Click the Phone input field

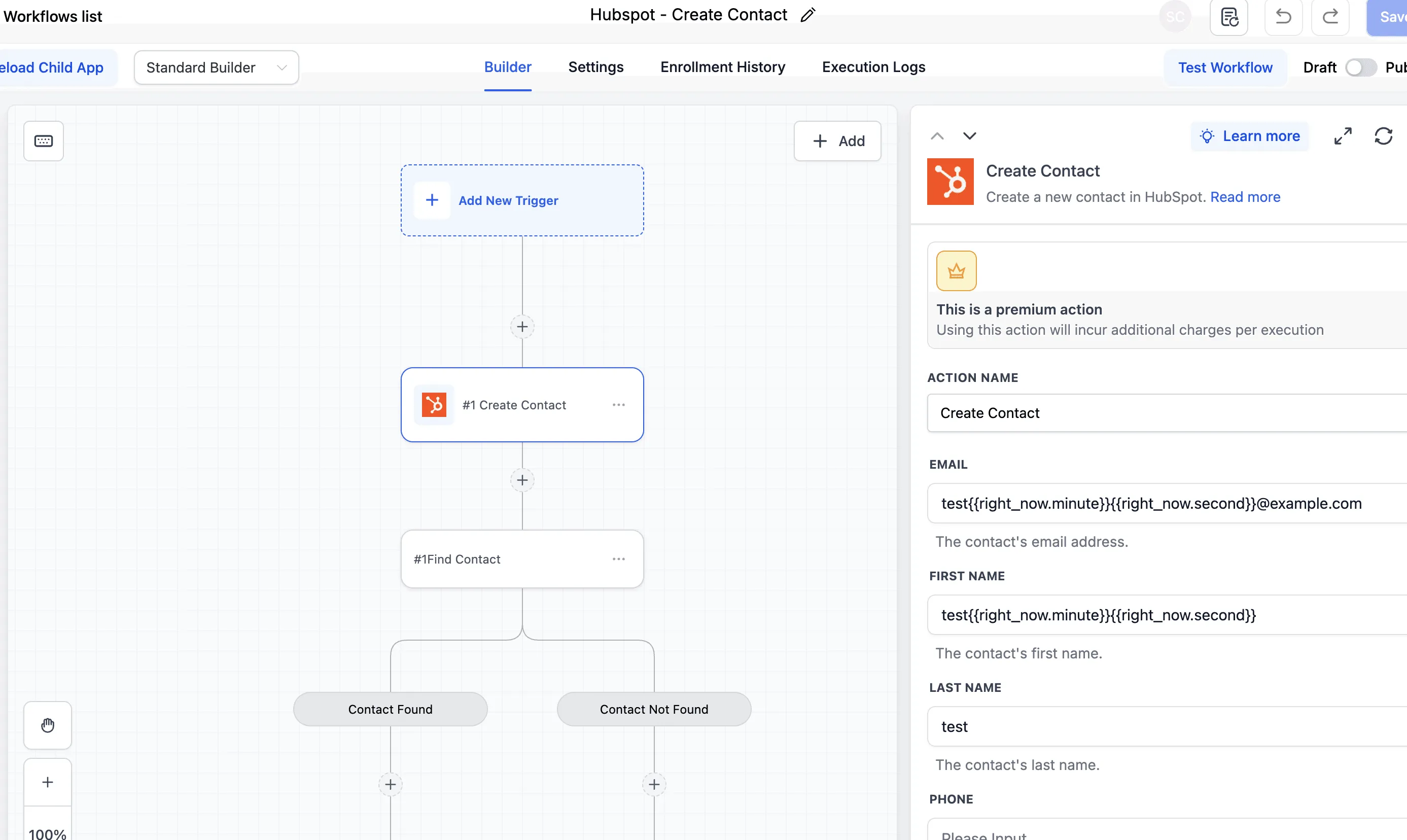pyautogui.click(x=1167, y=830)
